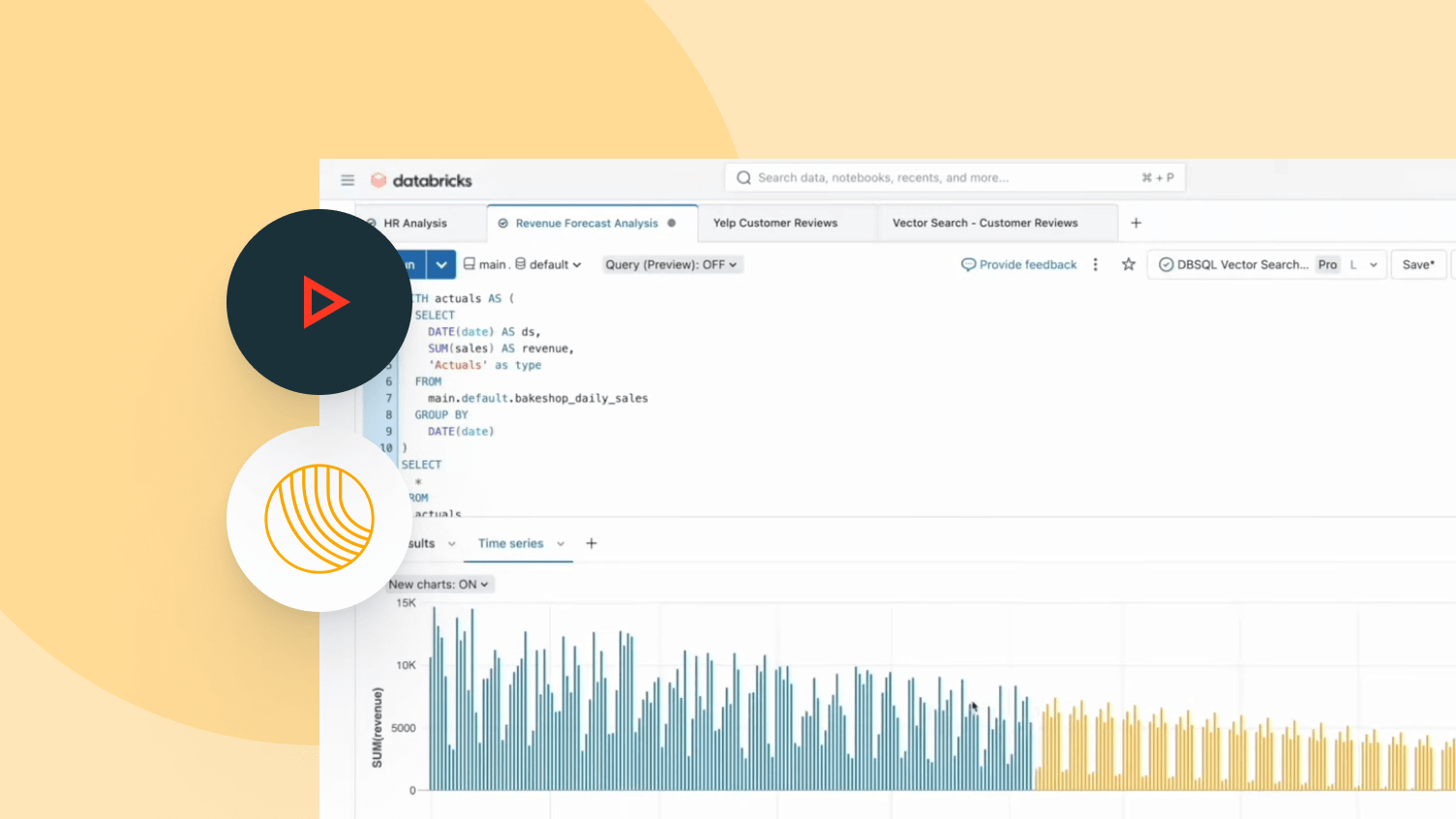This screenshot has width=1456, height=819.
Task: Open the hamburger sidebar menu
Action: [x=348, y=180]
